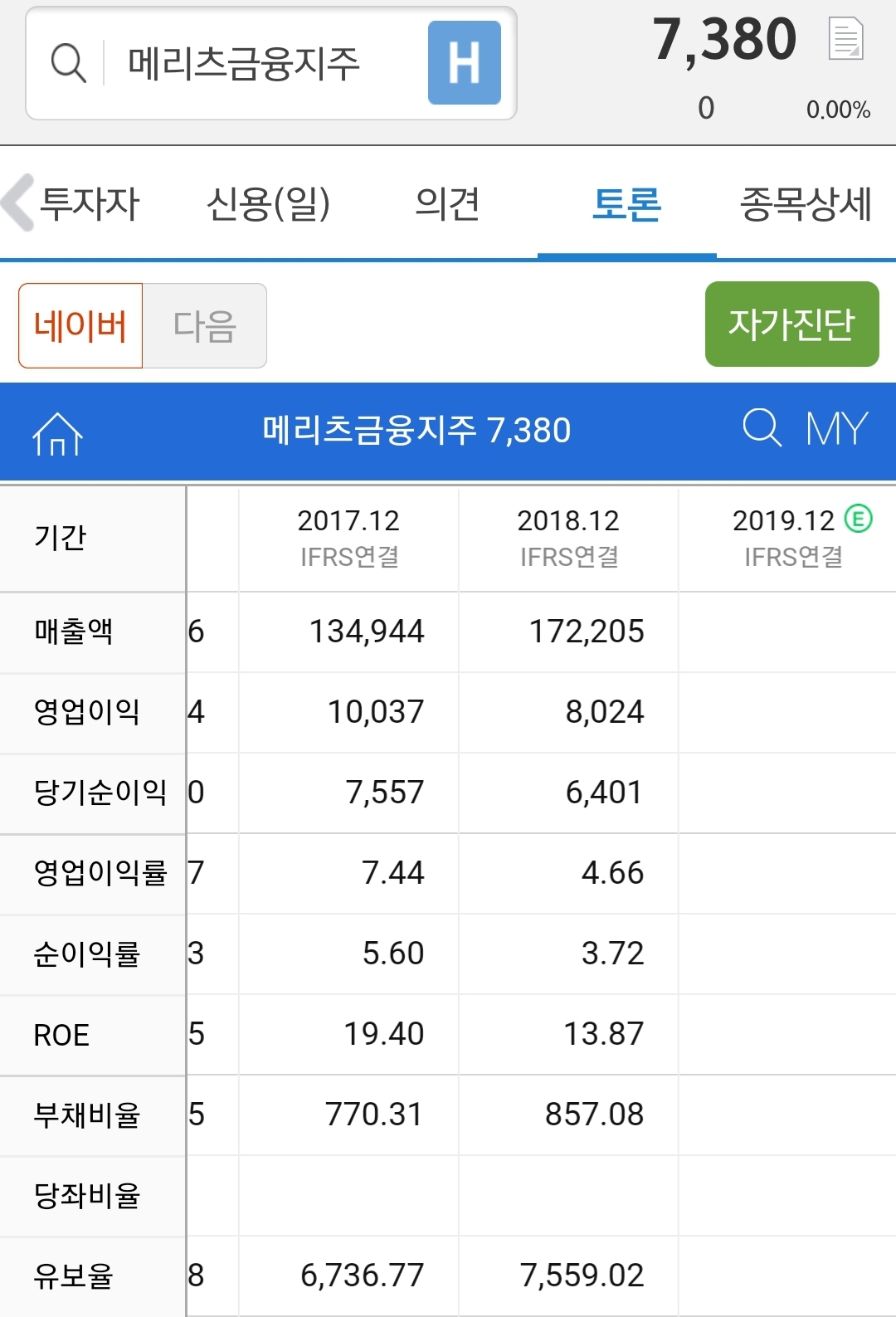Switch to the 투자자 tab
The height and width of the screenshot is (1317, 896).
pyautogui.click(x=90, y=204)
